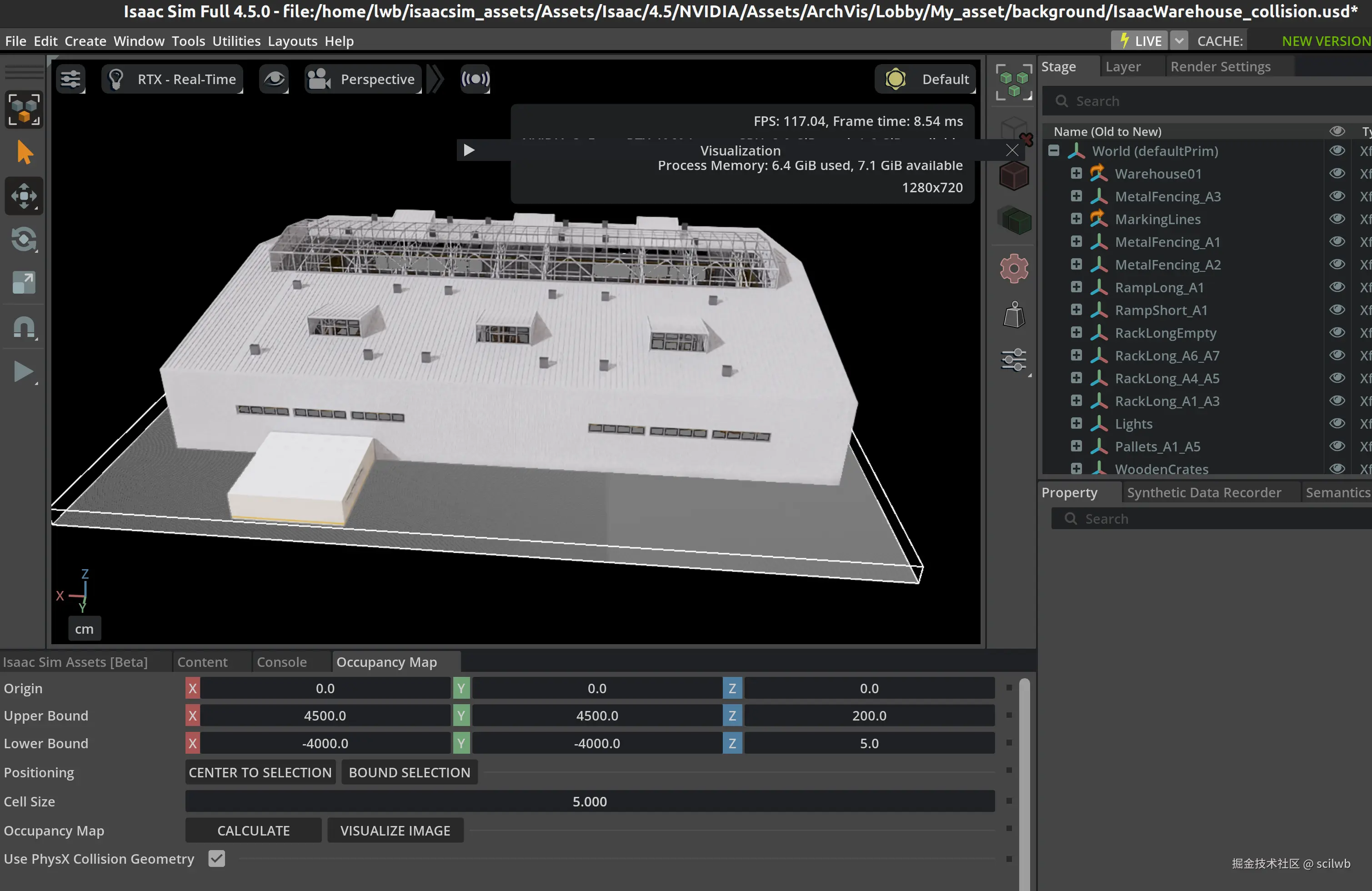Switch to the Console tab
1372x891 pixels.
pyautogui.click(x=281, y=661)
